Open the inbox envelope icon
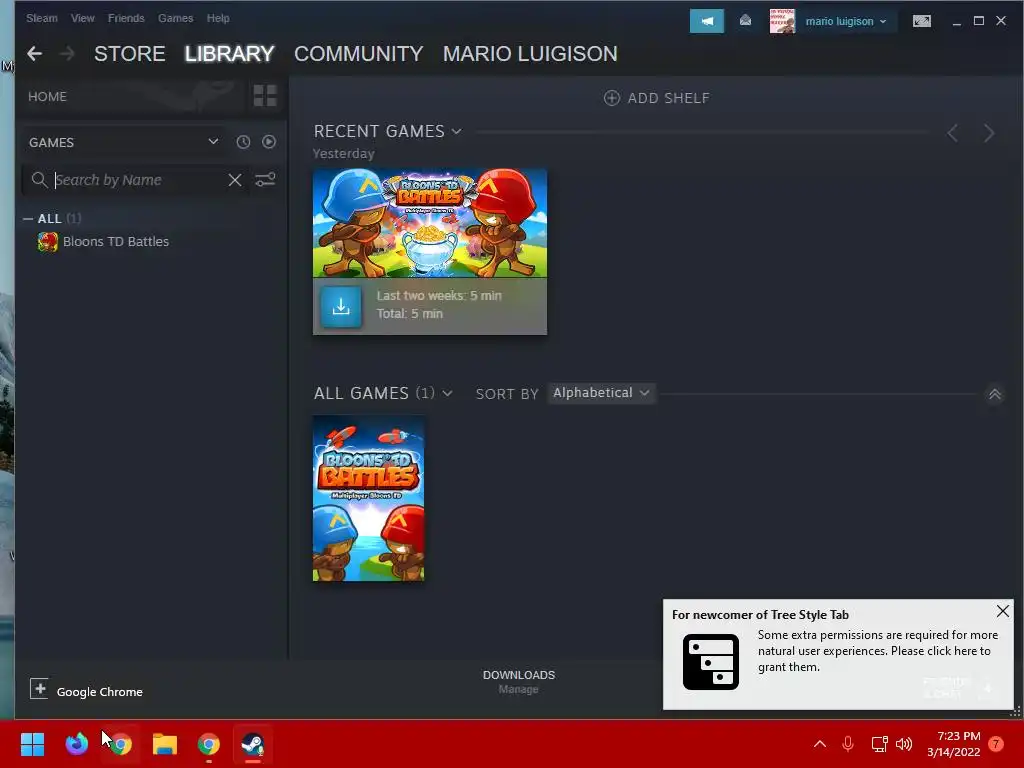 (745, 21)
